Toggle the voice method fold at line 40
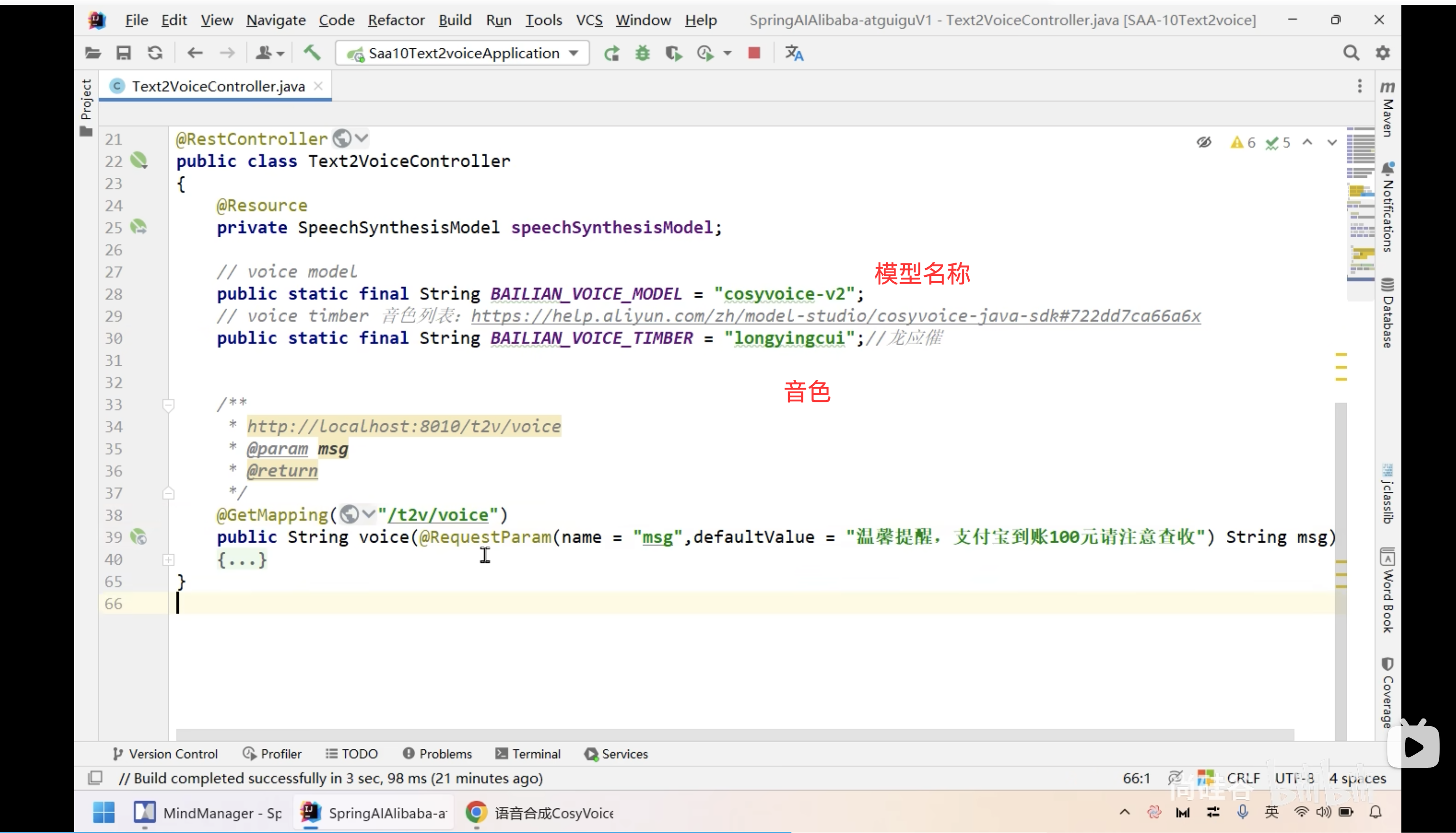 click(168, 560)
